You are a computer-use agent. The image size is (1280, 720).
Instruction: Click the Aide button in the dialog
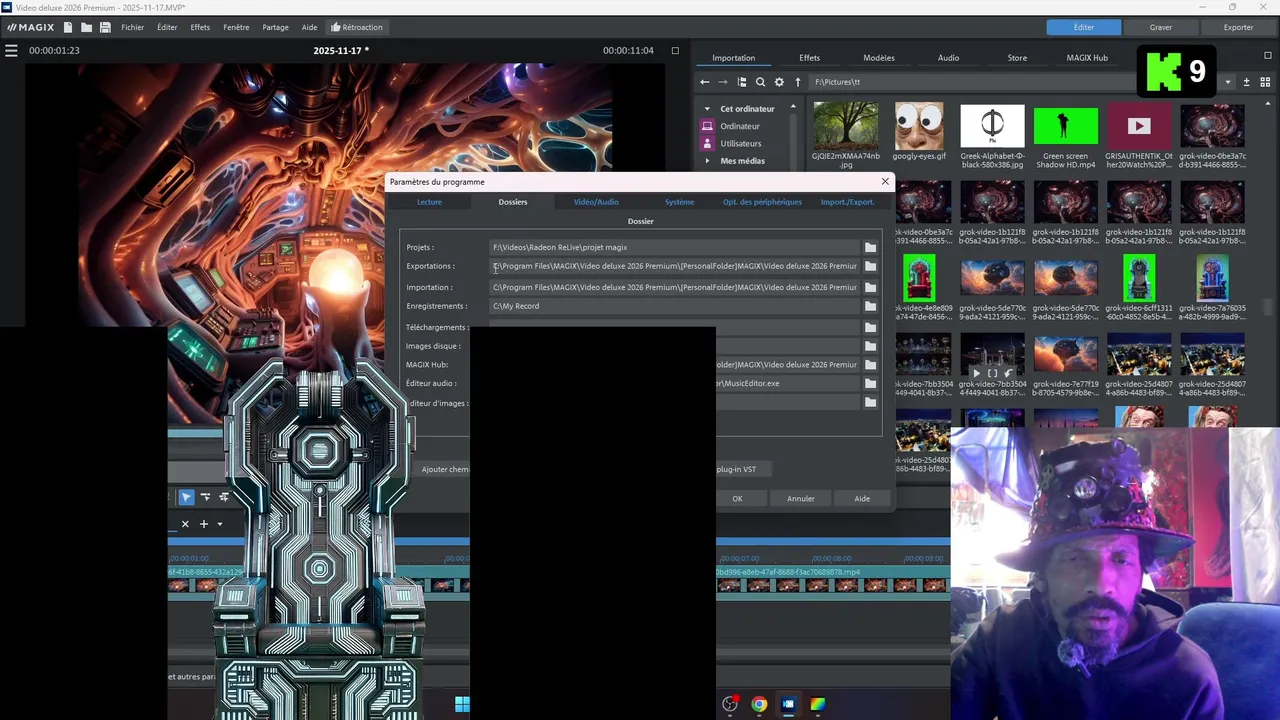click(862, 498)
